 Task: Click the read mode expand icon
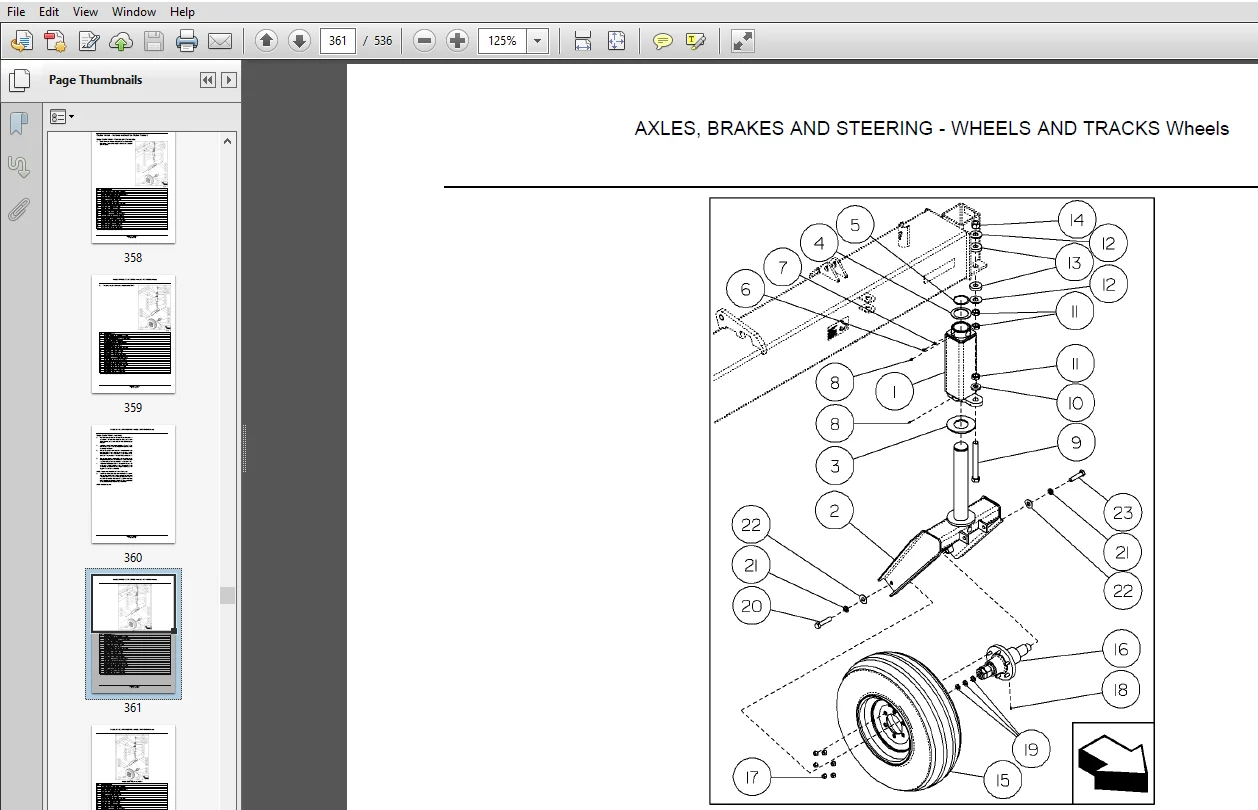tap(742, 41)
